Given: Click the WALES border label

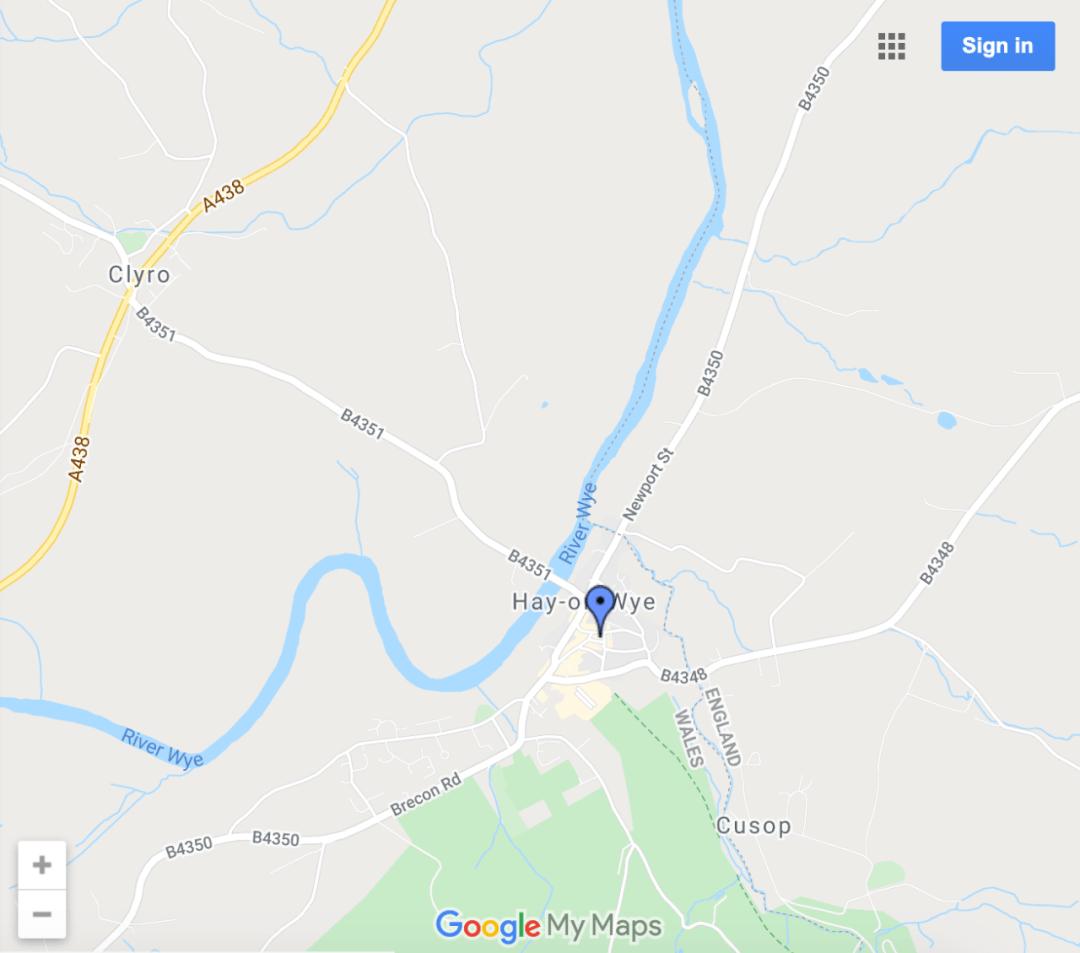Looking at the screenshot, I should [x=688, y=738].
